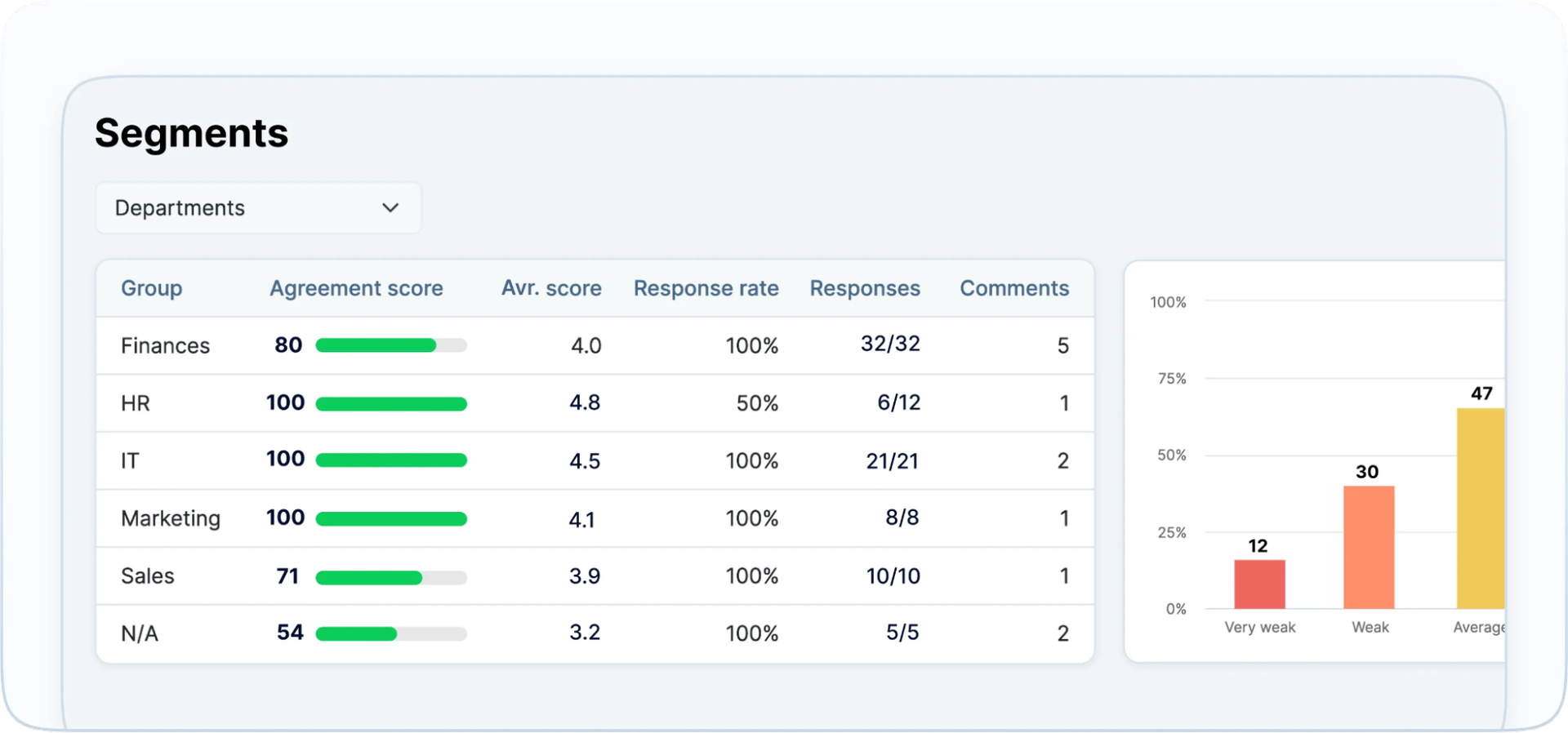Click the Finances agreement score 80
The image size is (1568, 733).
tap(288, 345)
